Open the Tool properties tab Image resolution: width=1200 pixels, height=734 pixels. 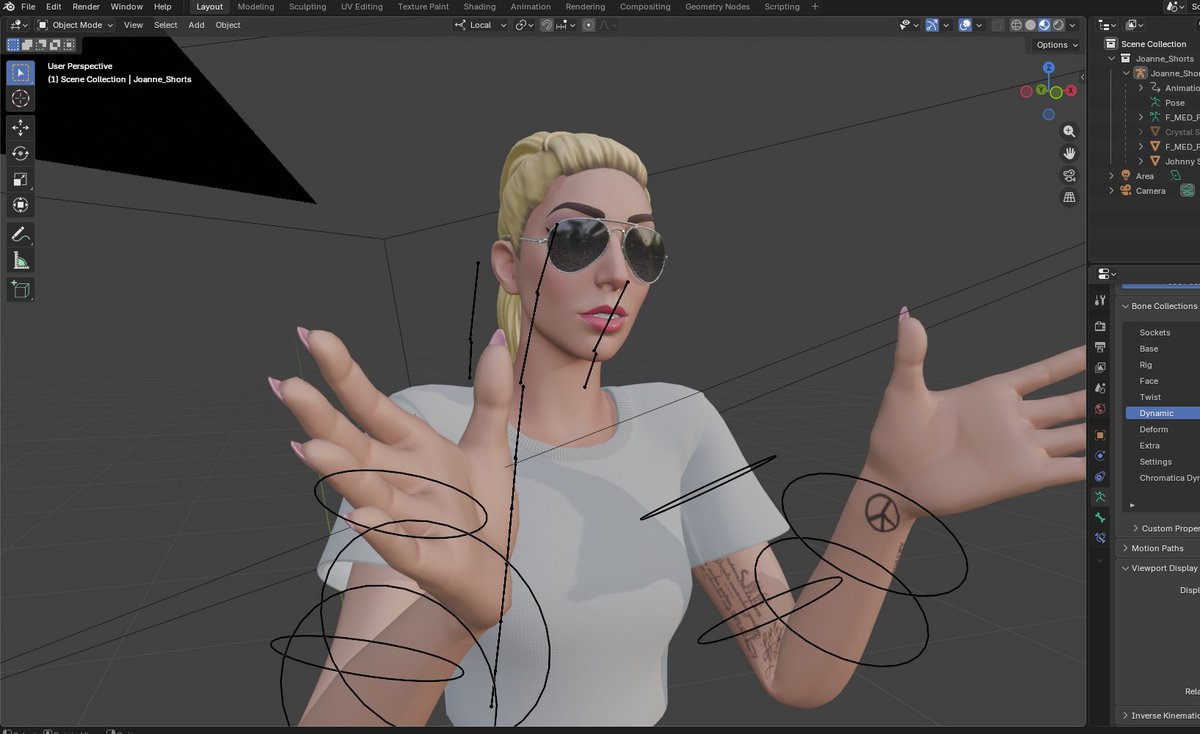point(1100,300)
